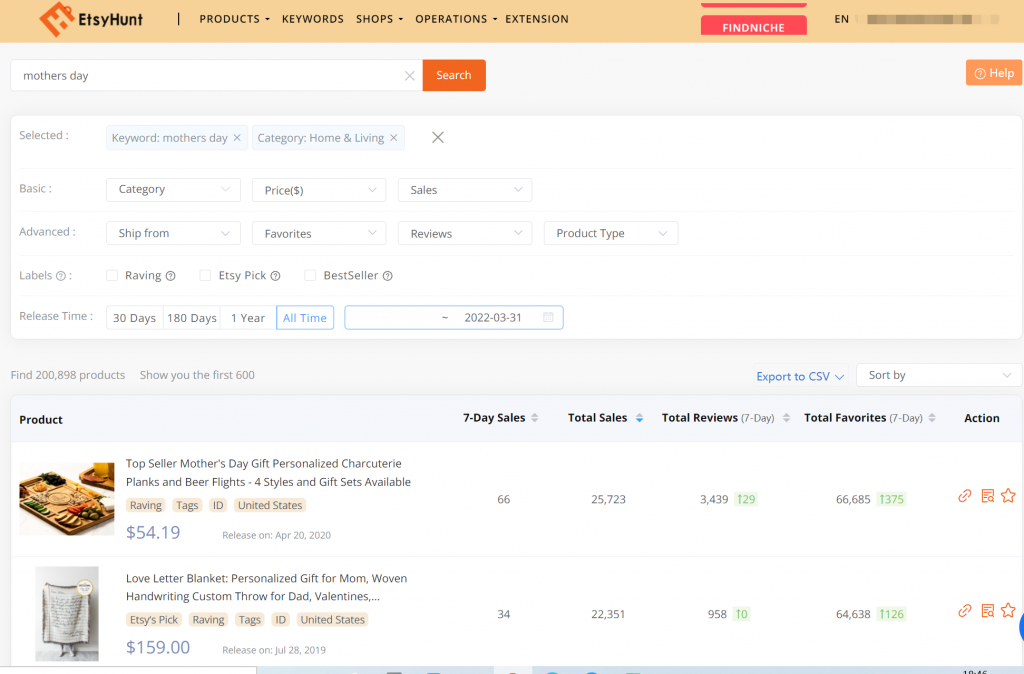
Task: Enable the Raving label checkbox
Action: pyautogui.click(x=113, y=275)
